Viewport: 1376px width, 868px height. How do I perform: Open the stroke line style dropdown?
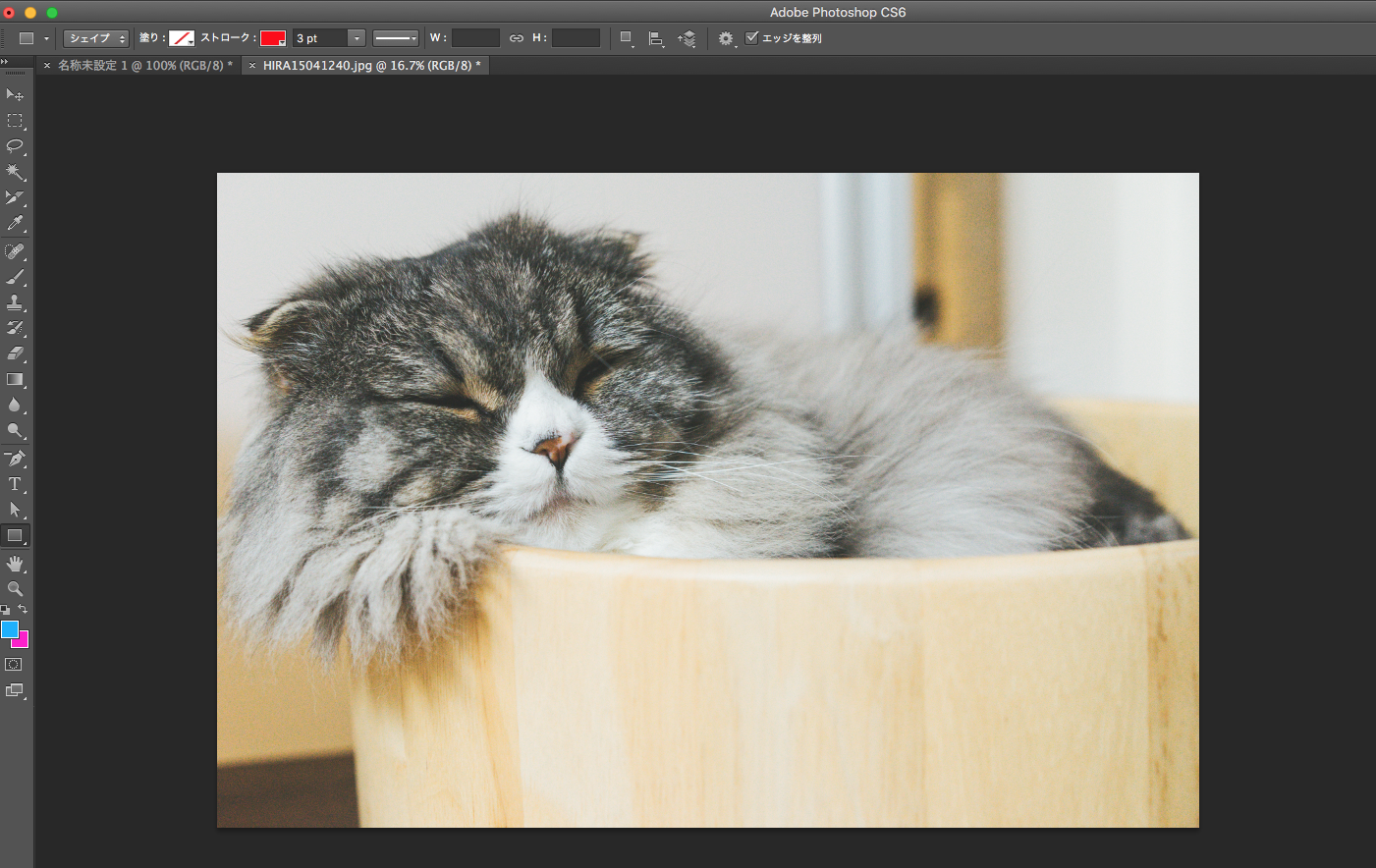[x=396, y=38]
